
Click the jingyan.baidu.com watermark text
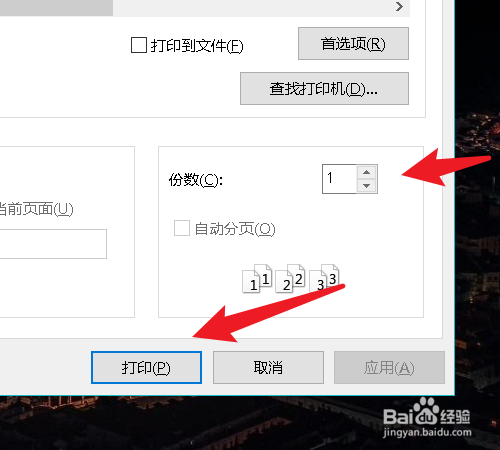point(427,433)
